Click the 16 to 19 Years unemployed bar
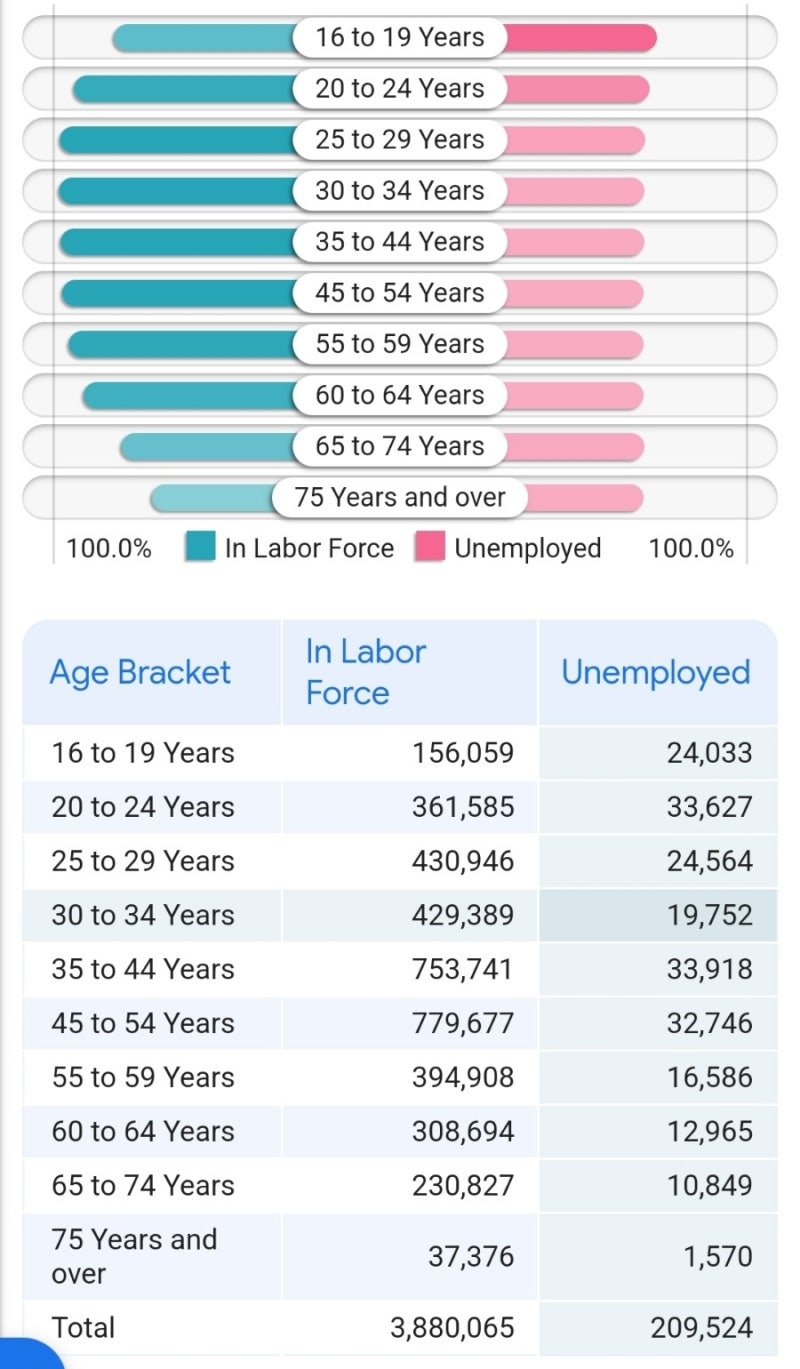 point(580,38)
